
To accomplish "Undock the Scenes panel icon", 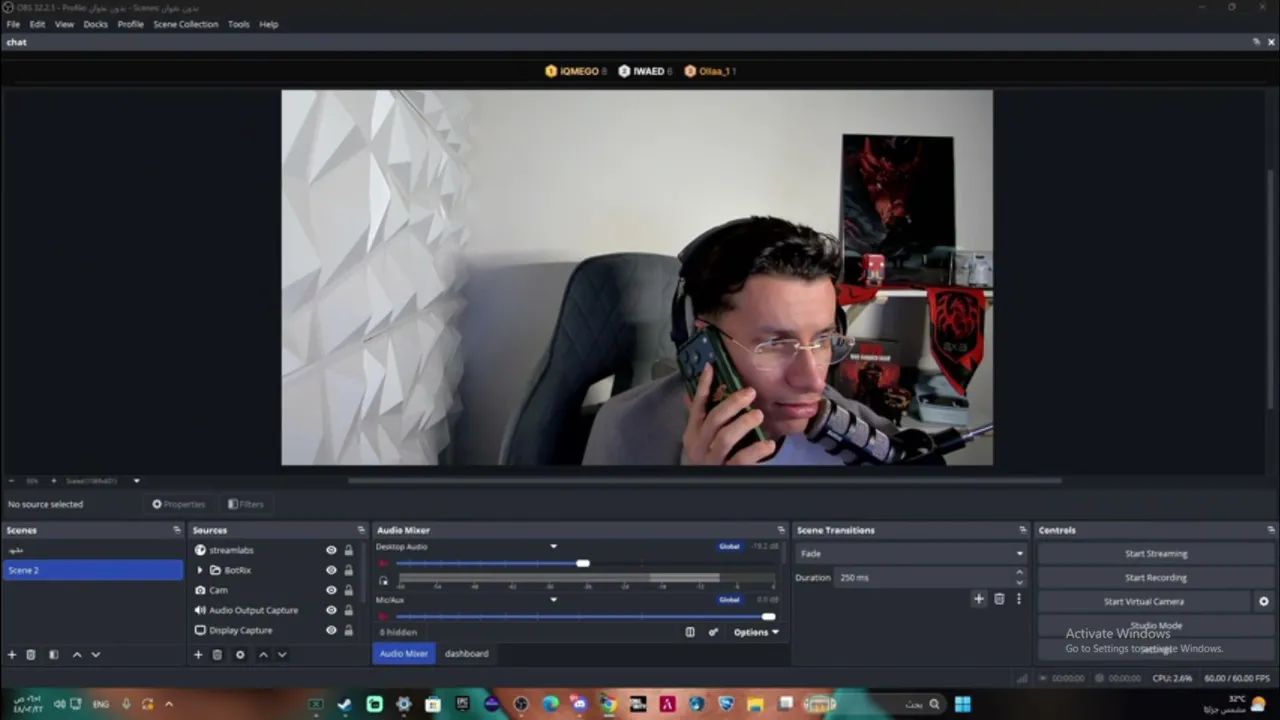I will click(x=177, y=530).
